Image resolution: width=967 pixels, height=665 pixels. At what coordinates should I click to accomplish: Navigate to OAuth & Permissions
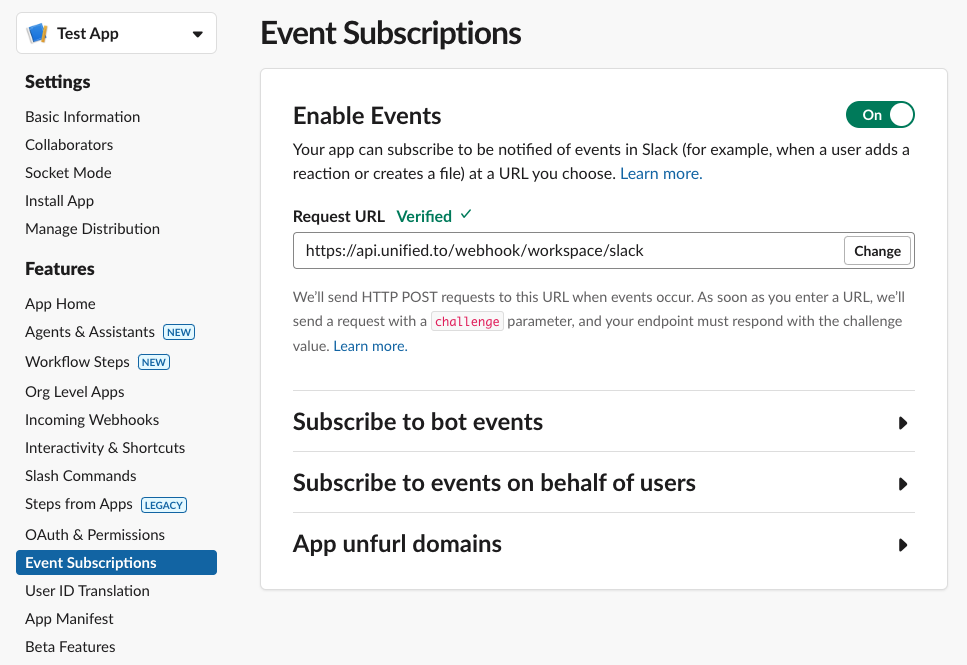(95, 535)
